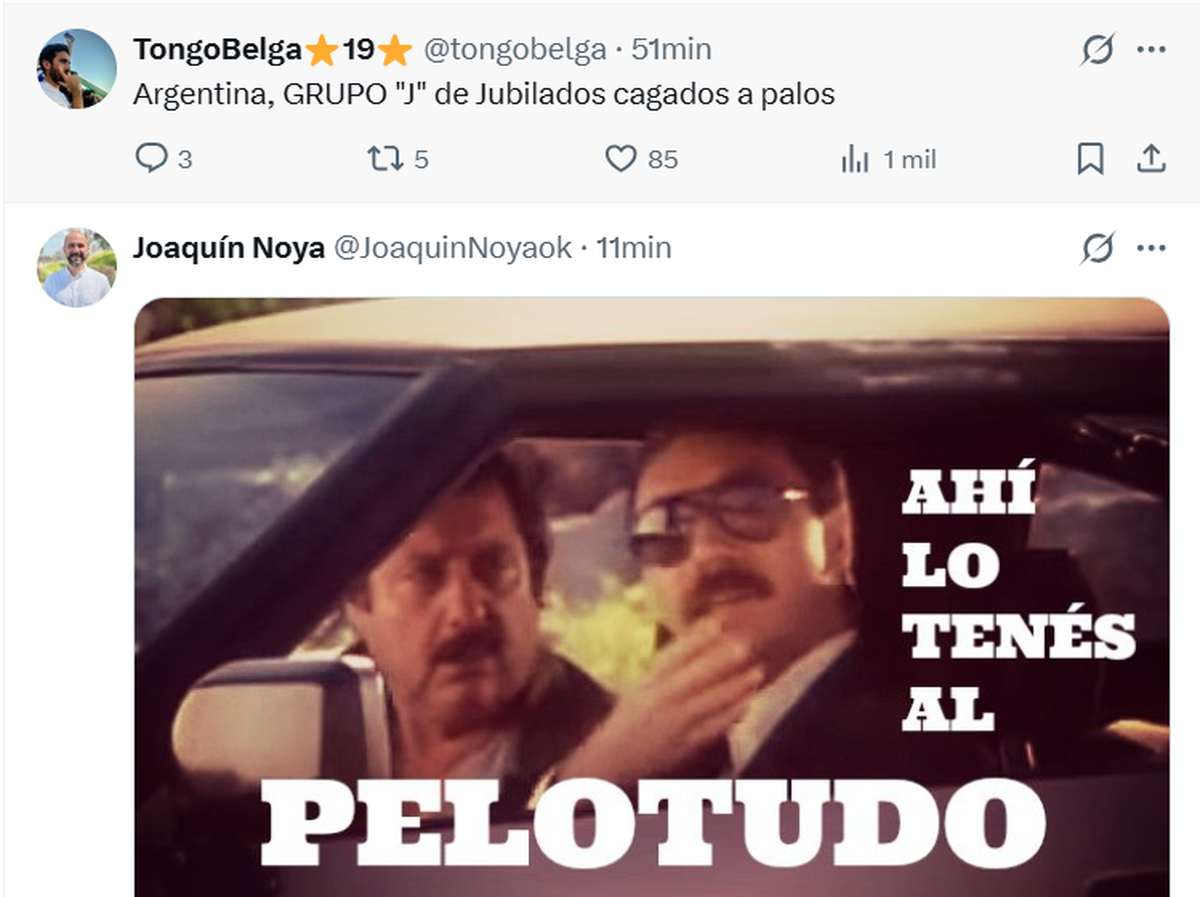View analytics for TongoBelga's tweet
The width and height of the screenshot is (1200, 897).
point(888,159)
